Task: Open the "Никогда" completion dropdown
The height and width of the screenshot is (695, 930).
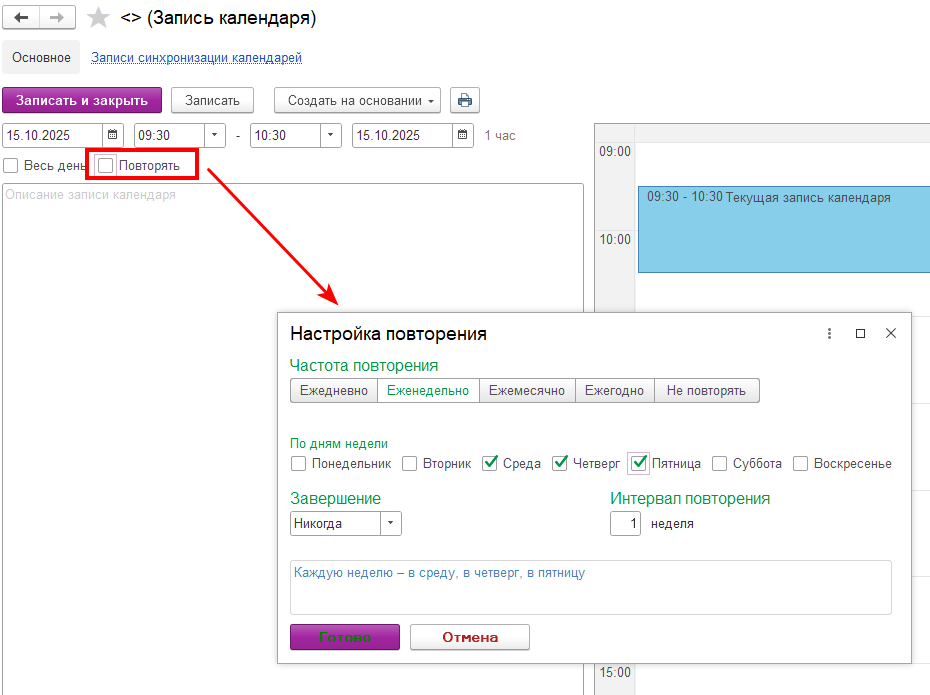Action: pos(390,523)
